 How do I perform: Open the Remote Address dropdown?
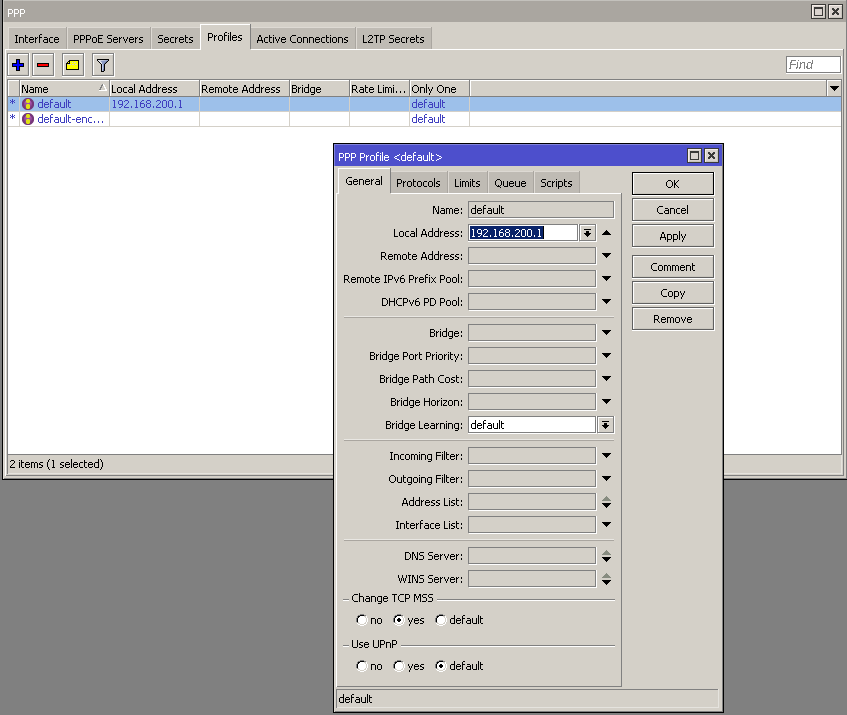607,255
